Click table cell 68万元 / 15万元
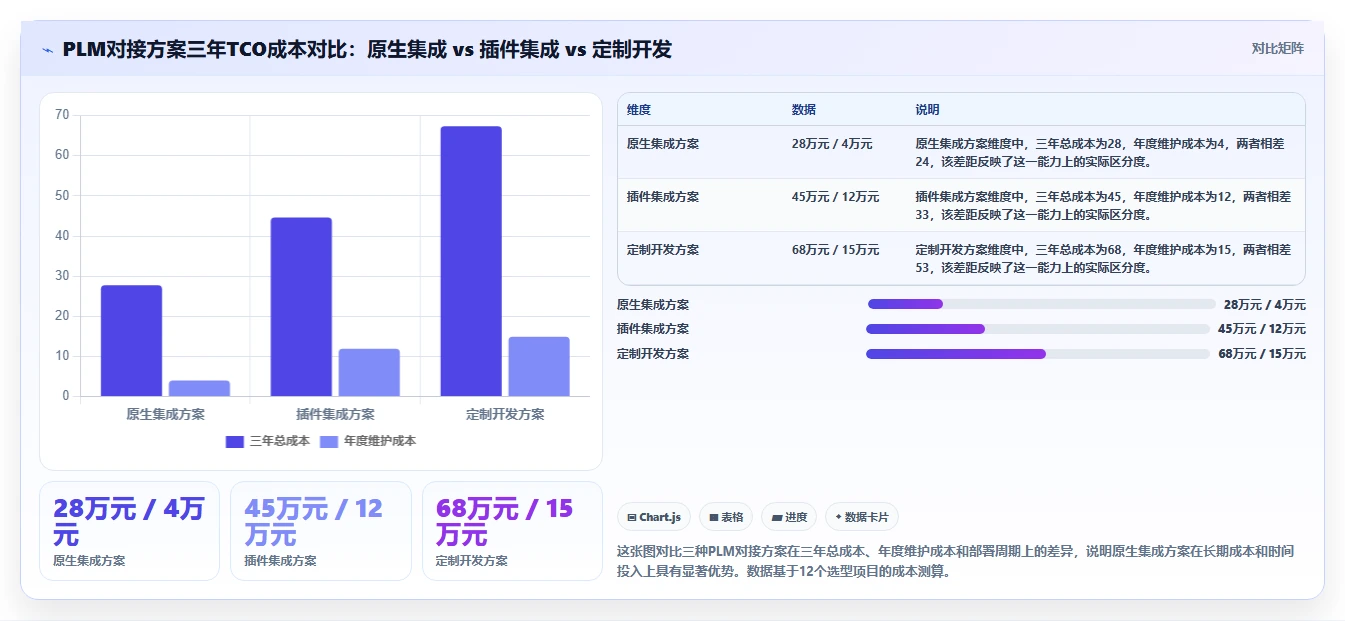The image size is (1345, 621). (x=835, y=250)
